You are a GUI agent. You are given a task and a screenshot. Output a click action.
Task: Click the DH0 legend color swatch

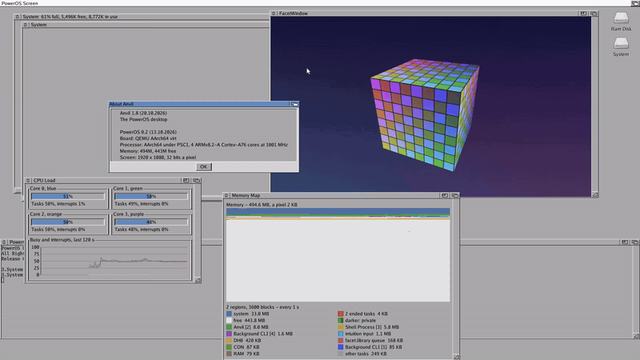229,340
